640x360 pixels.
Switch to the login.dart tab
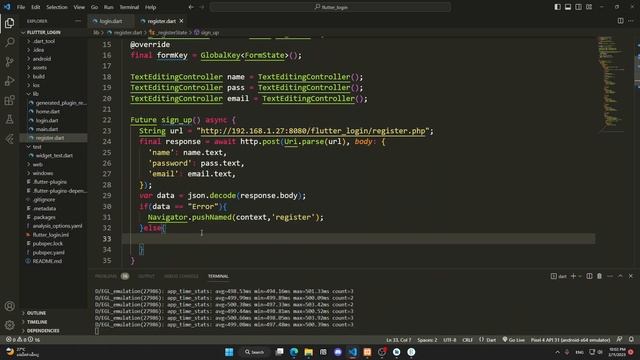110,21
